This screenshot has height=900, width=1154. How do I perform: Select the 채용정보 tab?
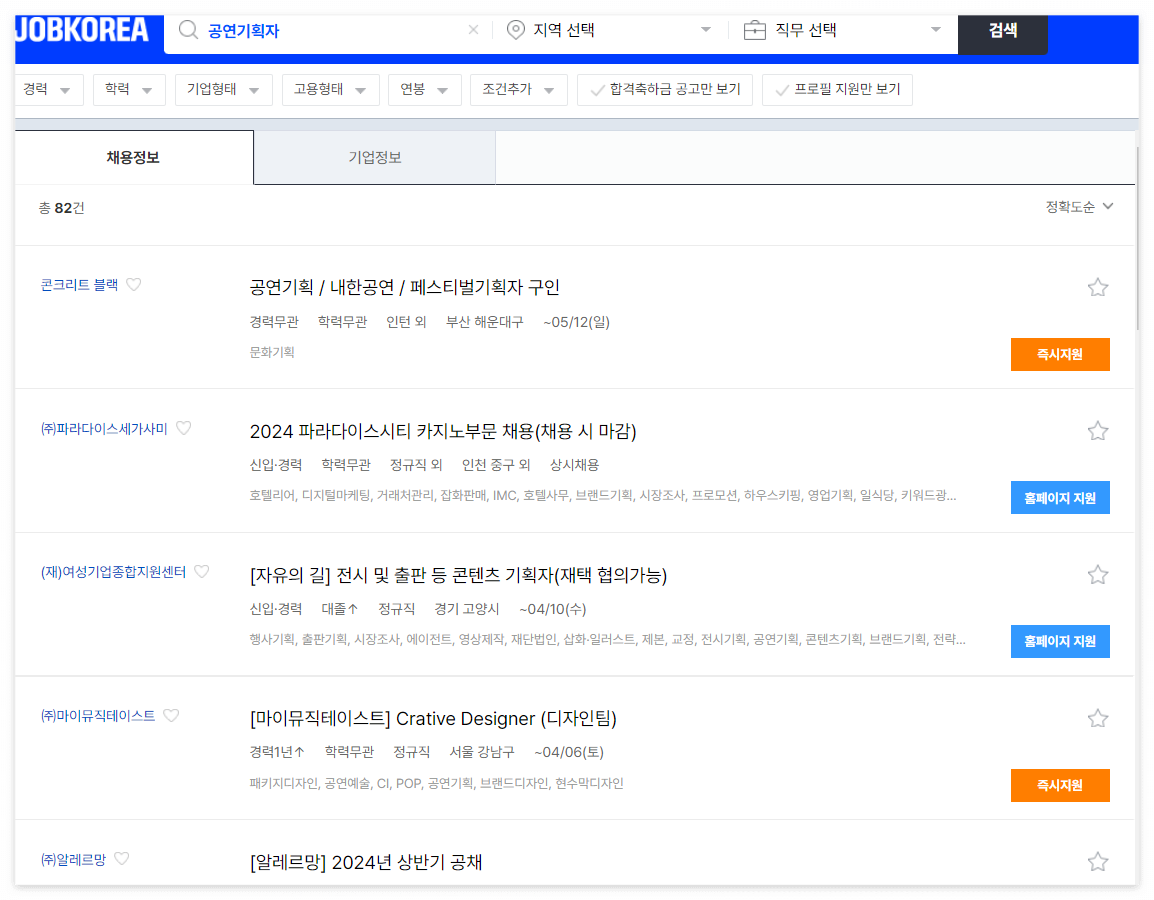click(x=131, y=157)
